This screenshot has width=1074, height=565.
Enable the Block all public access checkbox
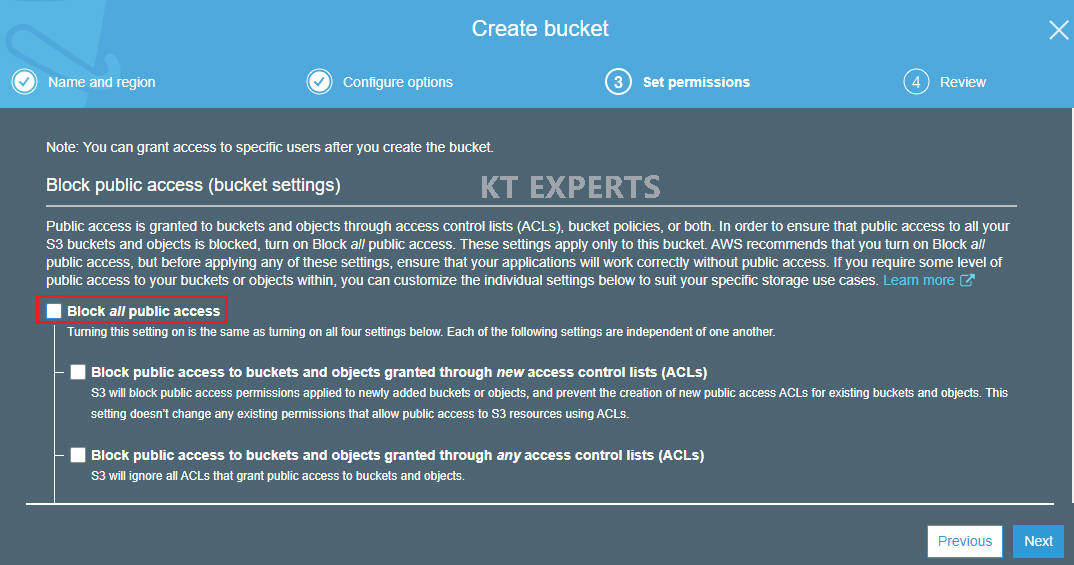[54, 311]
